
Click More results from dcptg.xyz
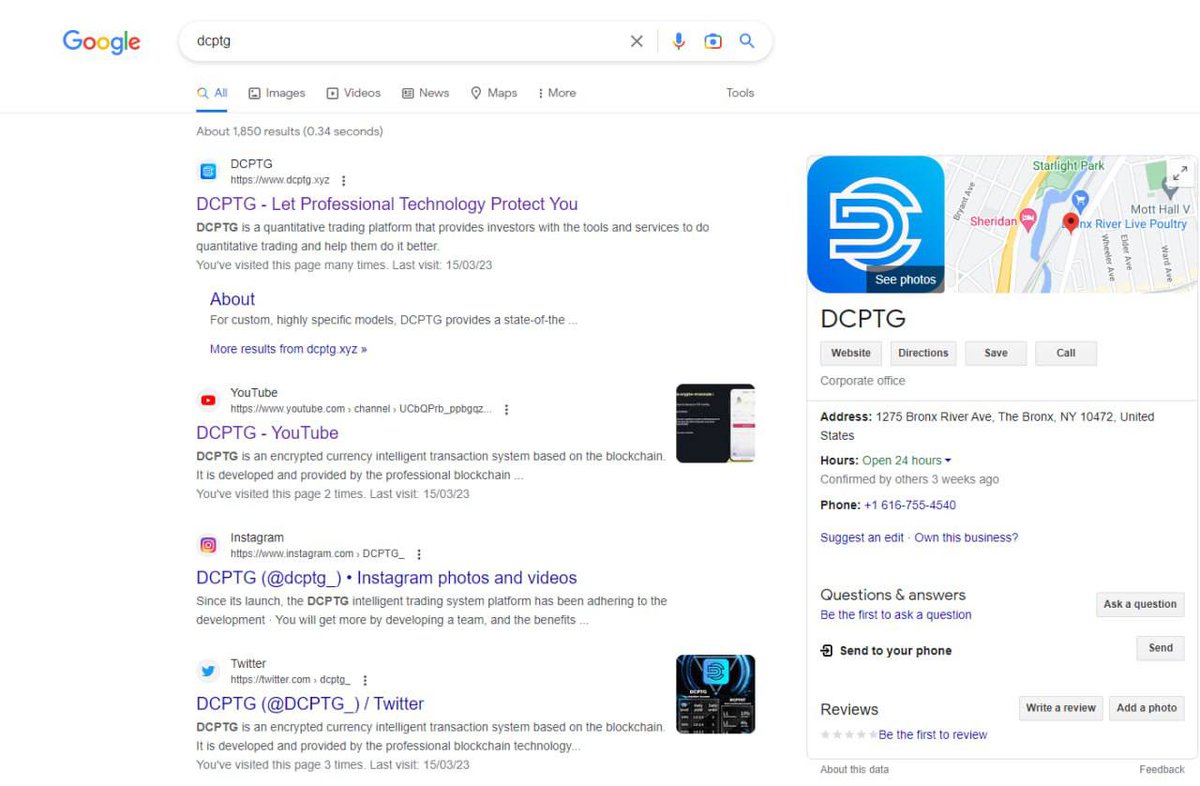(288, 350)
